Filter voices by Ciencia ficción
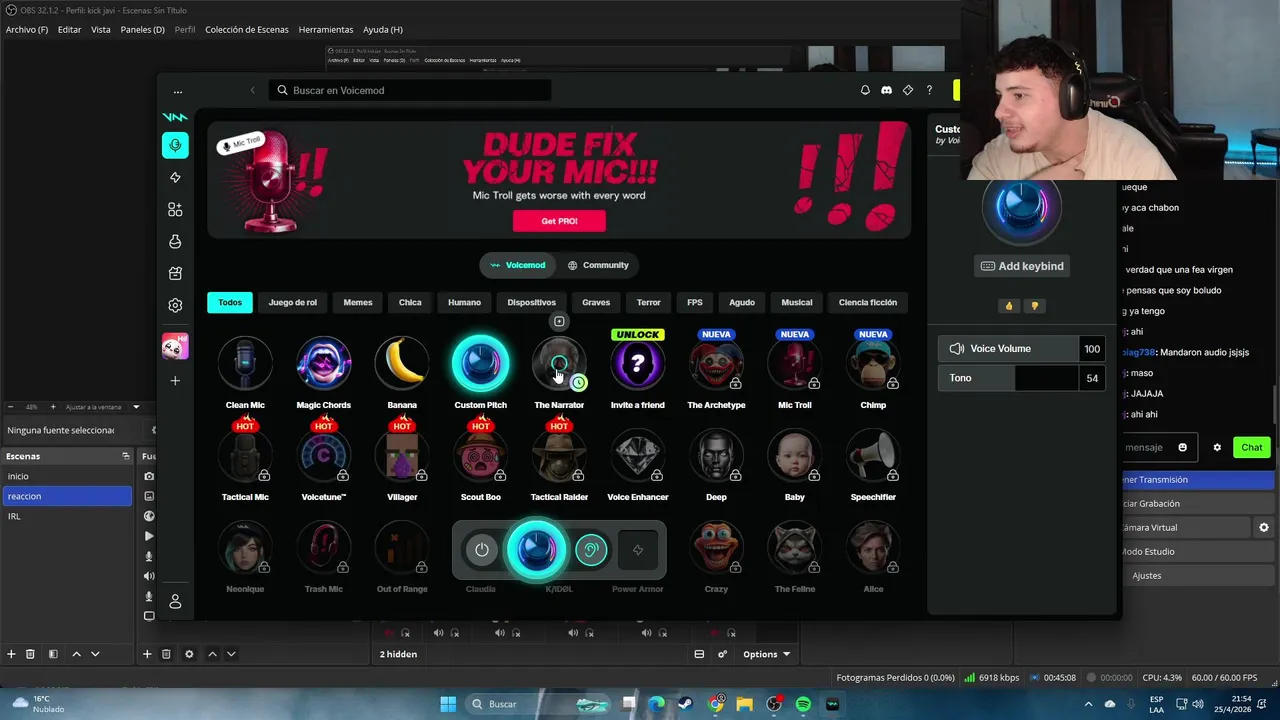This screenshot has width=1280, height=720. point(867,302)
